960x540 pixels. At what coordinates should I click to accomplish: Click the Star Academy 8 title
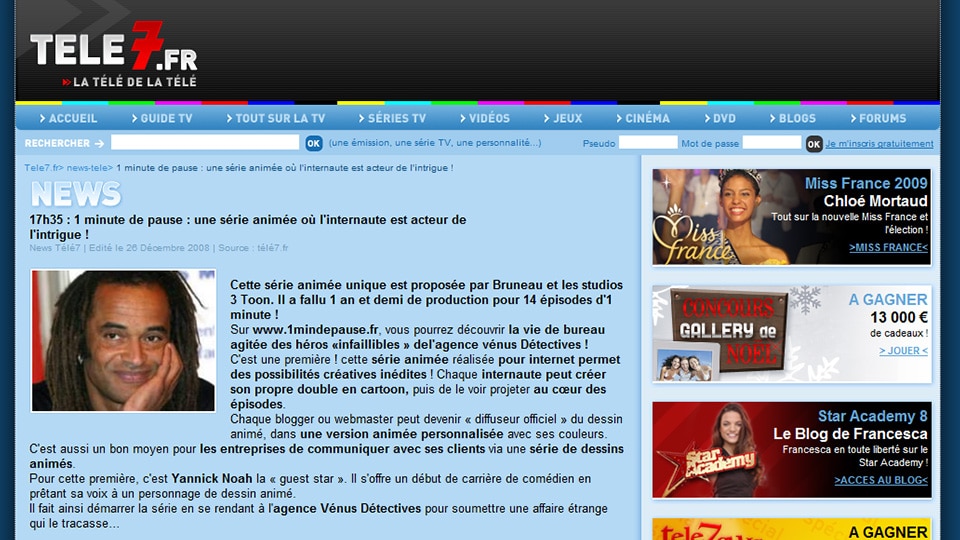872,416
